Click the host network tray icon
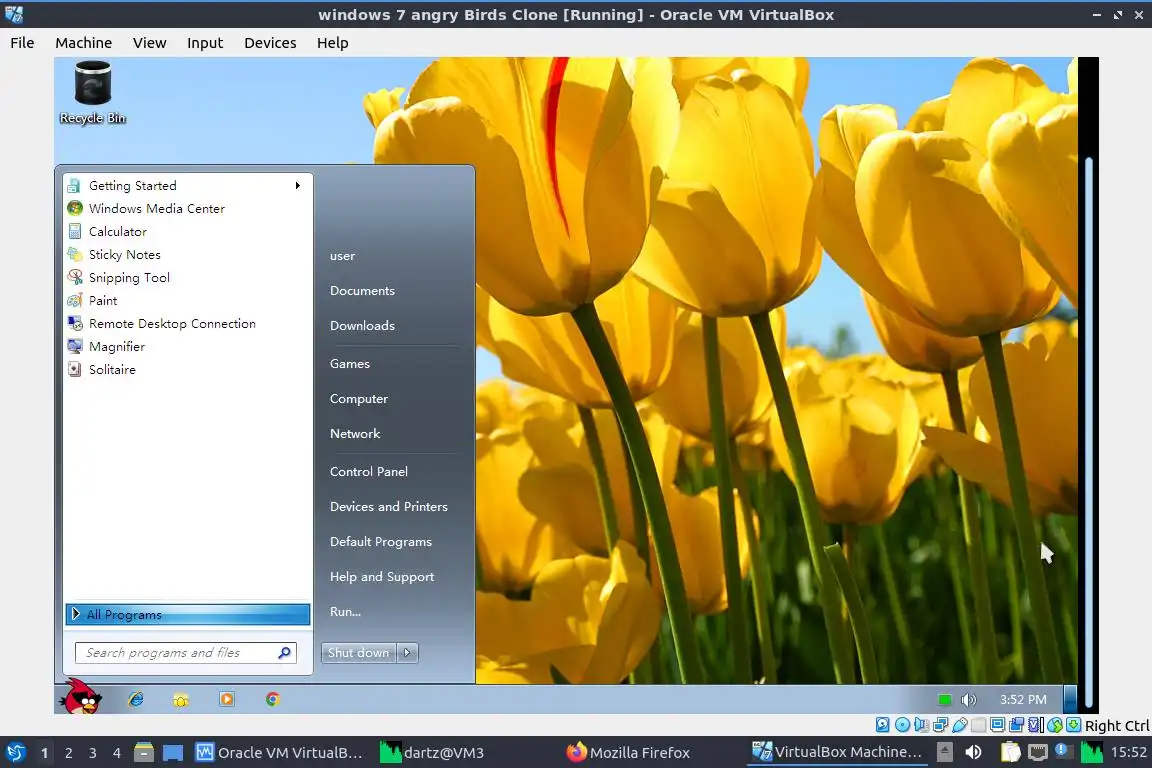The height and width of the screenshot is (768, 1152). tap(1038, 753)
